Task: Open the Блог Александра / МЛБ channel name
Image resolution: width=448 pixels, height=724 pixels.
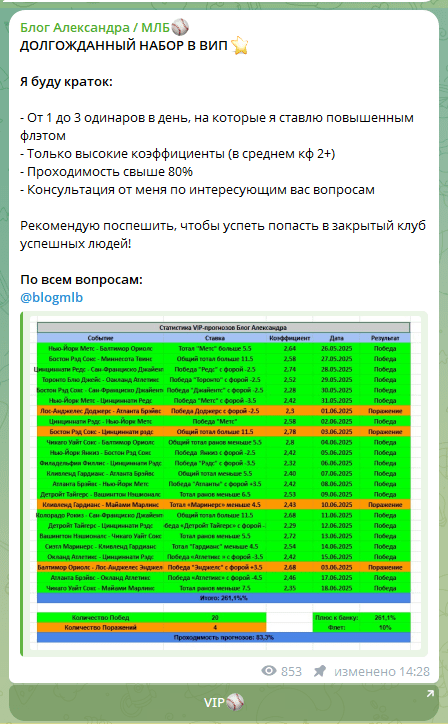Action: [95, 28]
